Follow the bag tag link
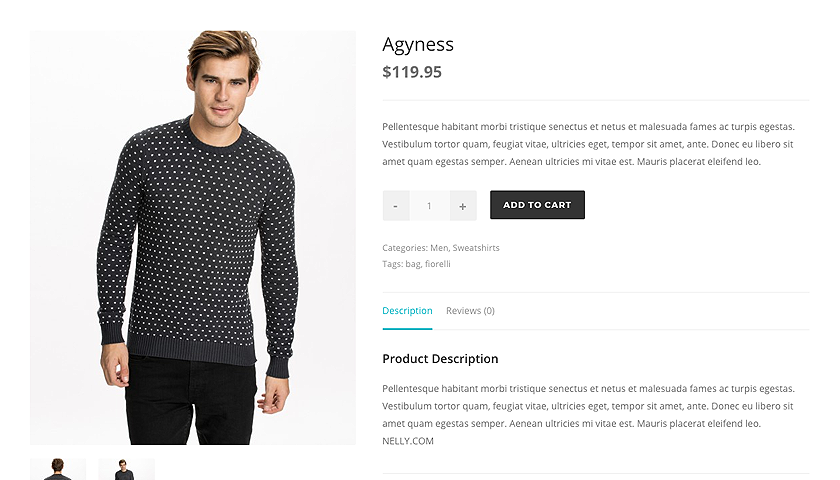 (x=412, y=264)
